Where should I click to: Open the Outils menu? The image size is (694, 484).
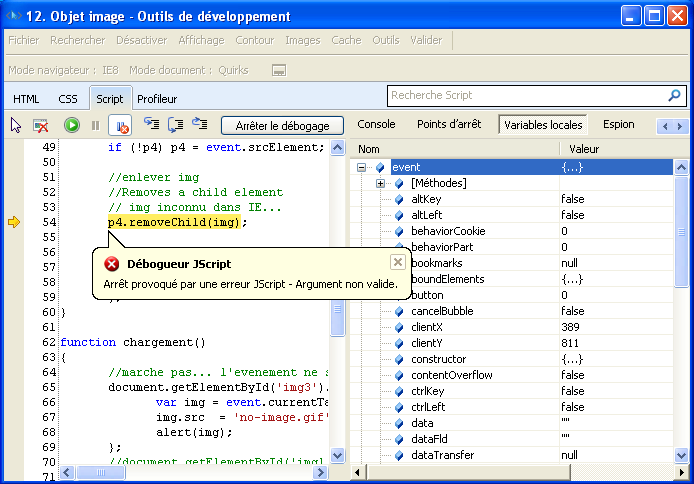[386, 40]
